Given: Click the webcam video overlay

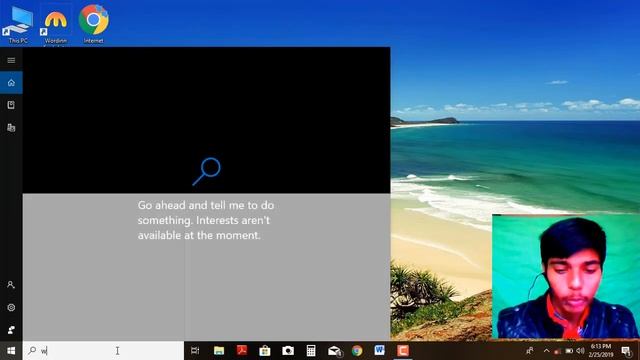Looking at the screenshot, I should [x=566, y=277].
